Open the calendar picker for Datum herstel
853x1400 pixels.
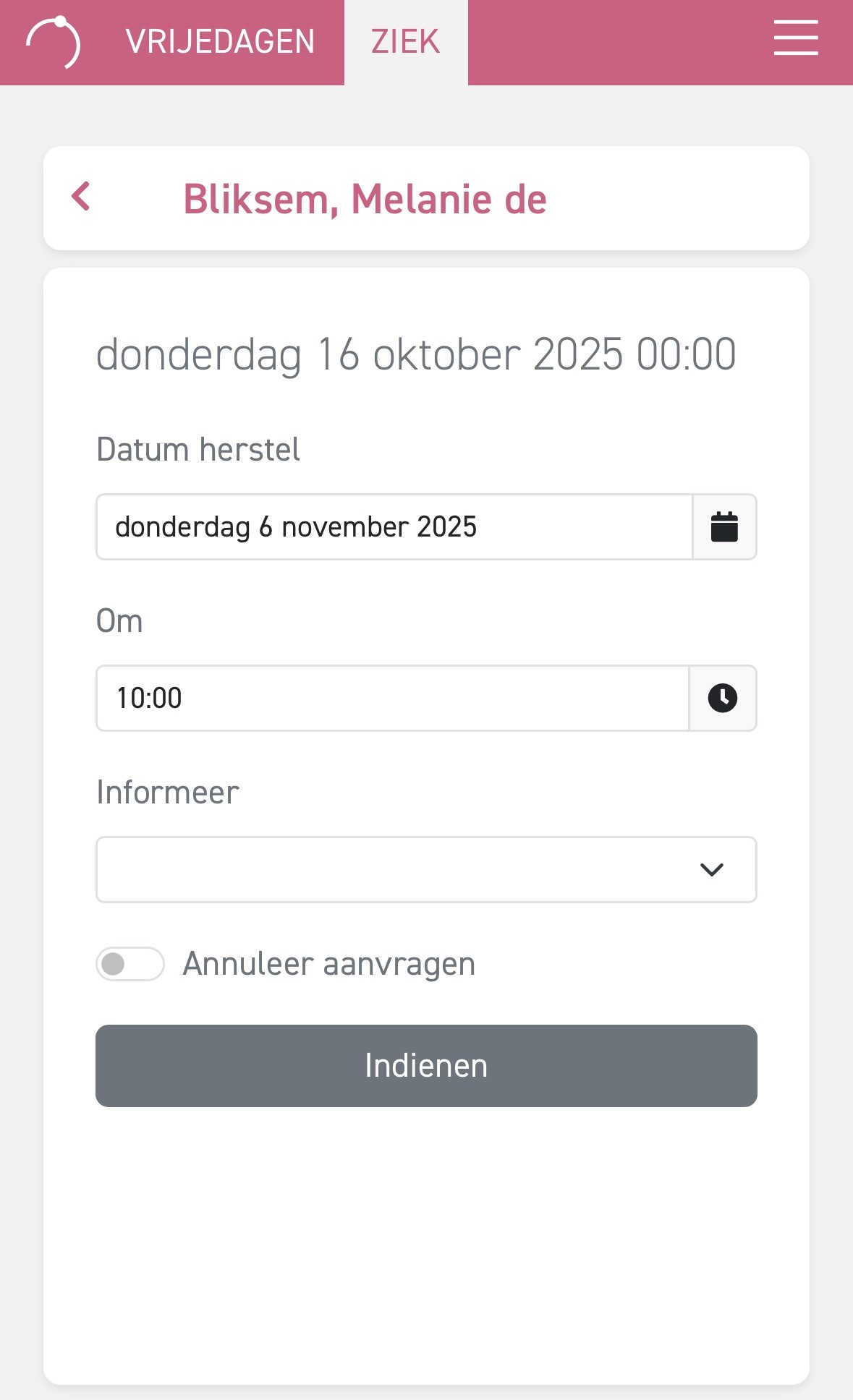coord(724,527)
